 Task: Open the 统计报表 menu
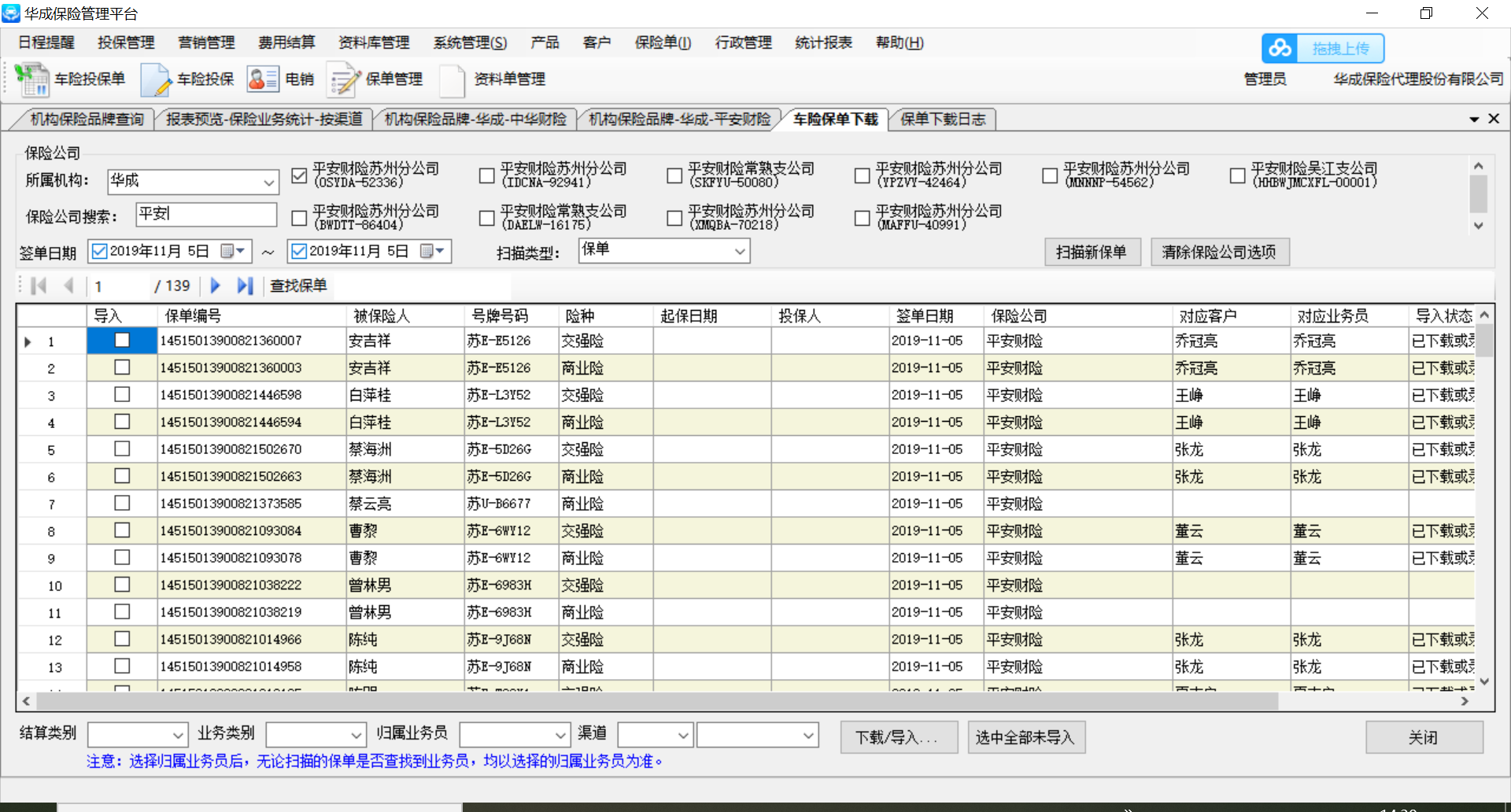tap(823, 42)
